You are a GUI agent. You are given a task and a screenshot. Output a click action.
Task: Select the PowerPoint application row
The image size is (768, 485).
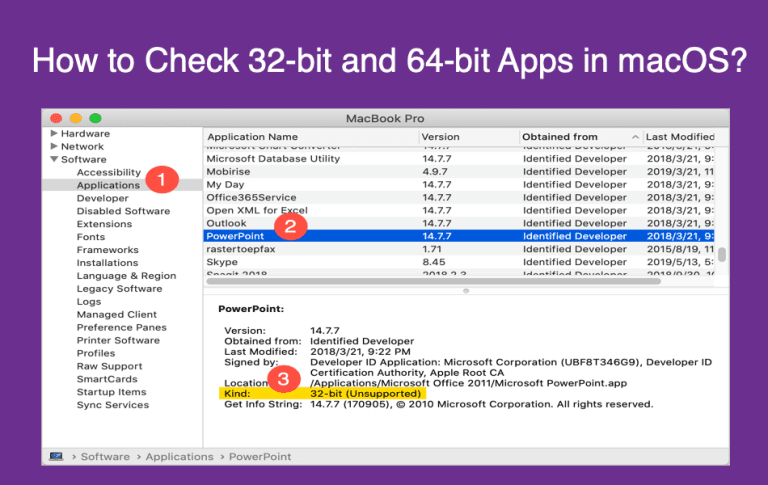click(458, 236)
